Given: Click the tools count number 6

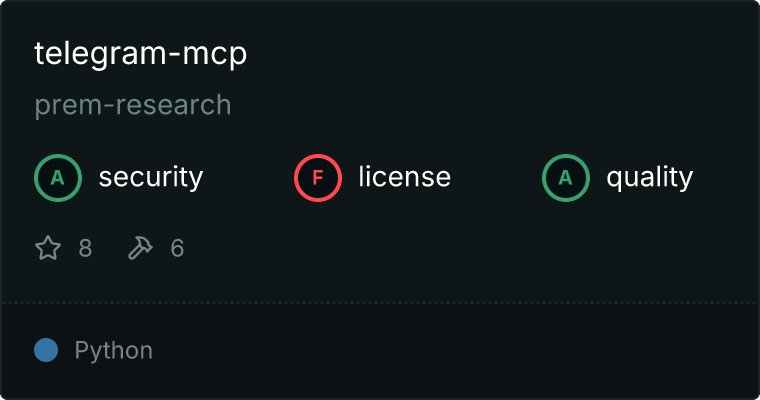Looking at the screenshot, I should 177,248.
